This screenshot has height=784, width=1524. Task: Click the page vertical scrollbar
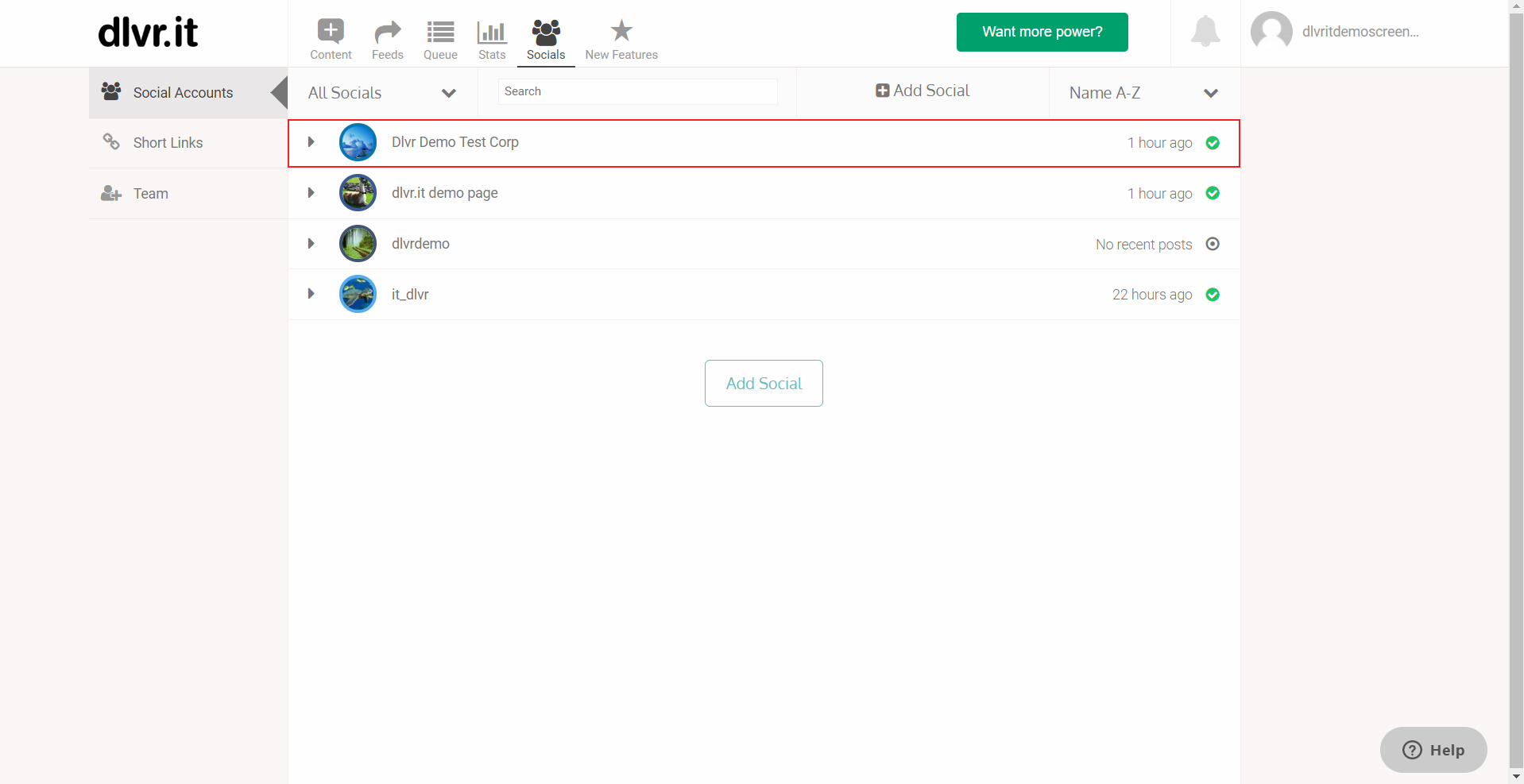click(1516, 392)
